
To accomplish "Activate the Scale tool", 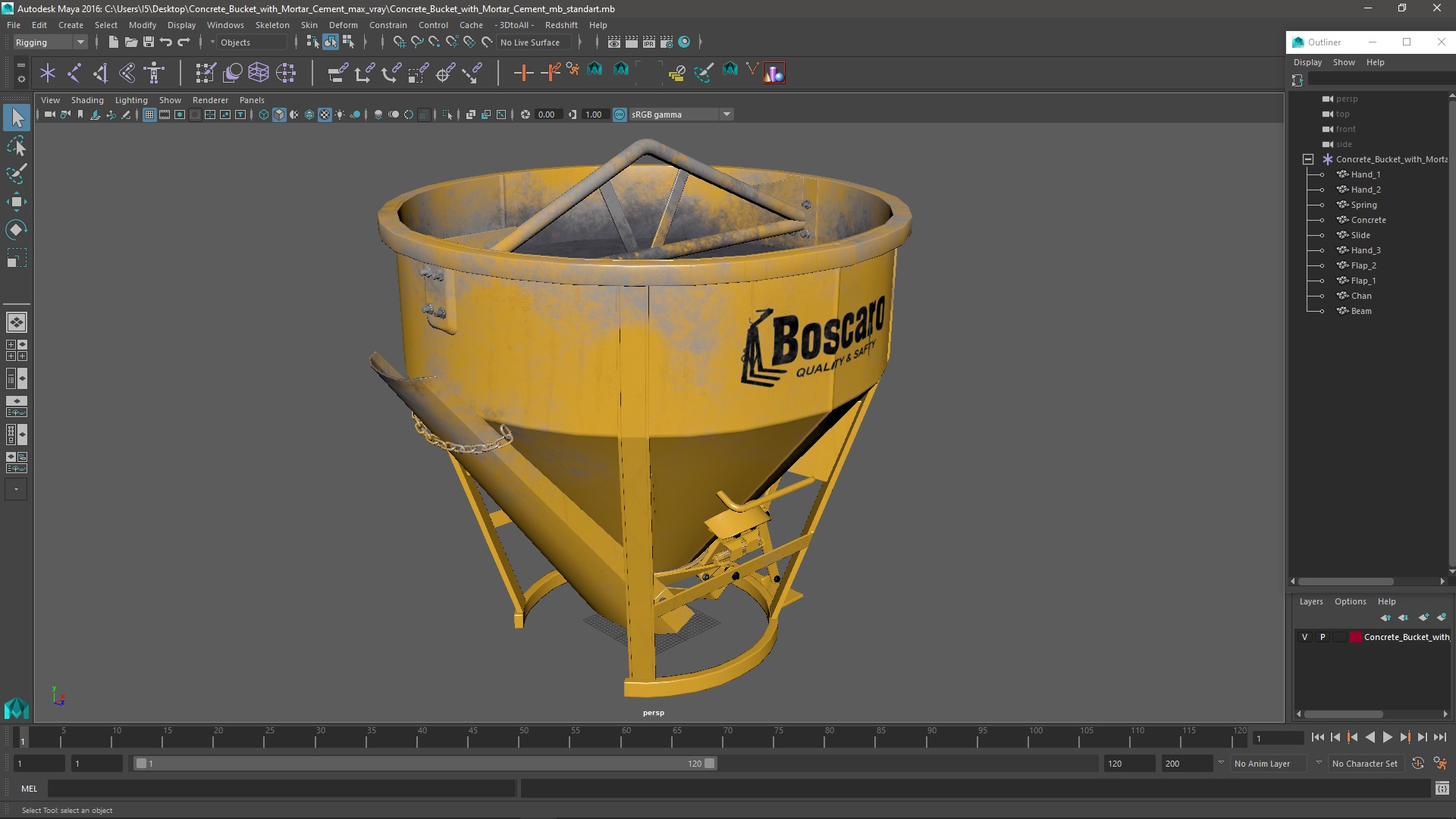I will click(x=17, y=259).
